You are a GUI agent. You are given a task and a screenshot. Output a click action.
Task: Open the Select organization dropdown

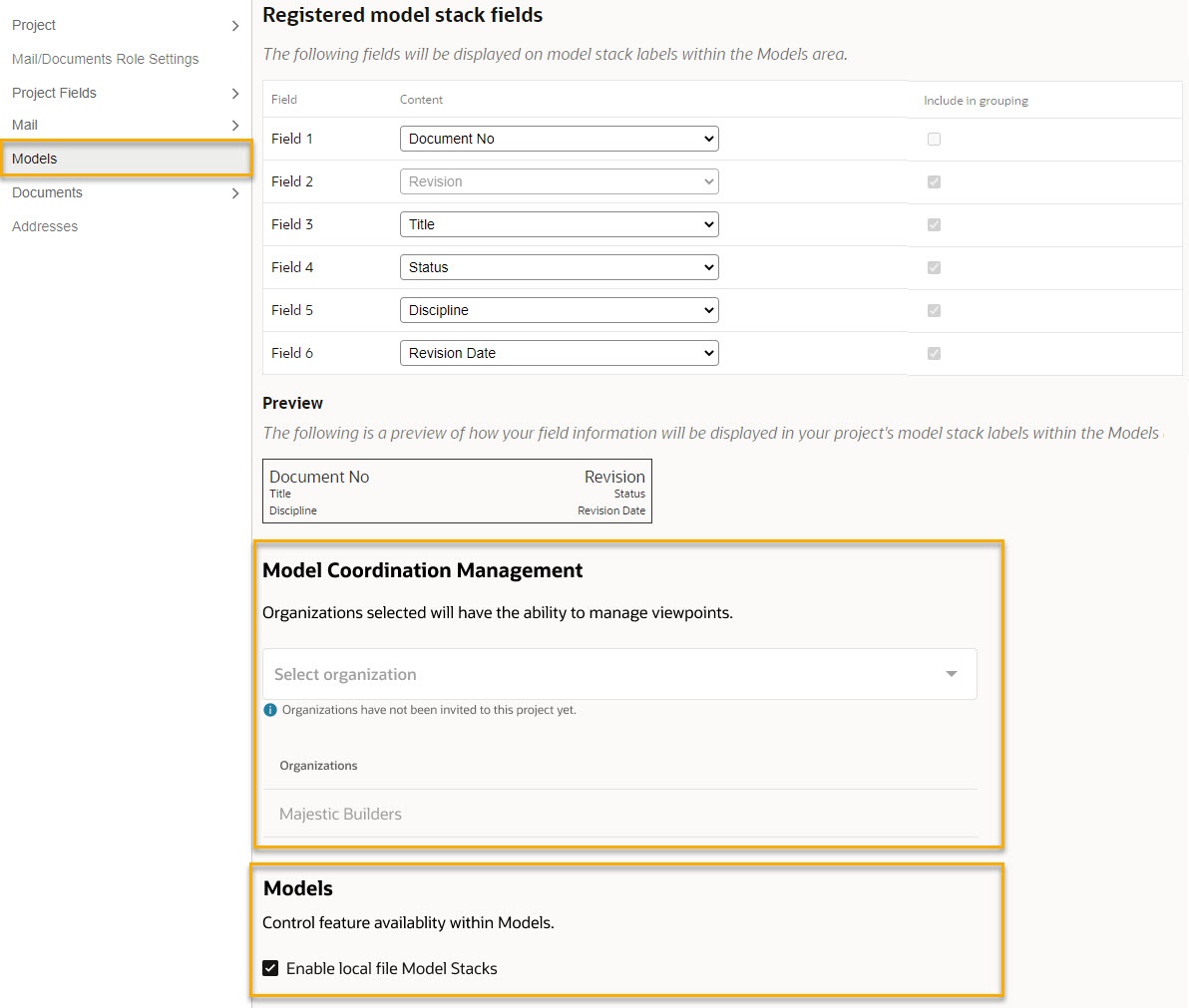[x=619, y=674]
